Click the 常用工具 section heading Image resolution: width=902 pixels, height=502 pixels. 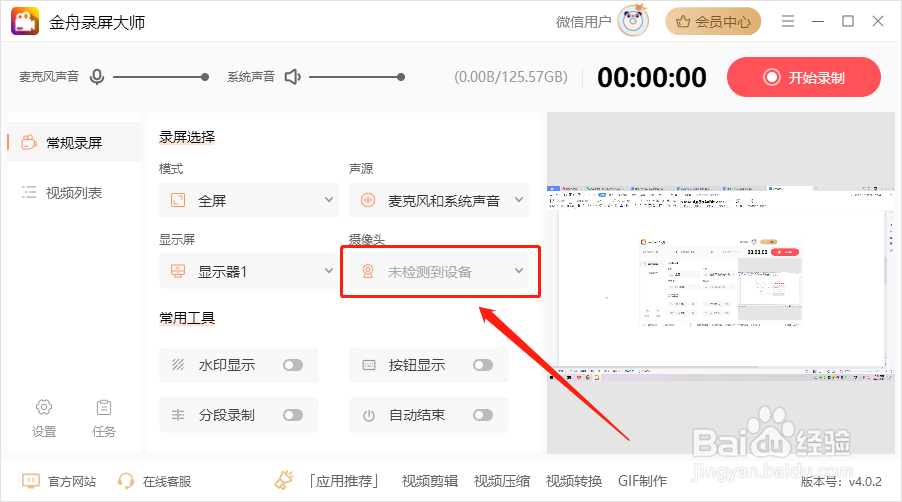[x=187, y=317]
